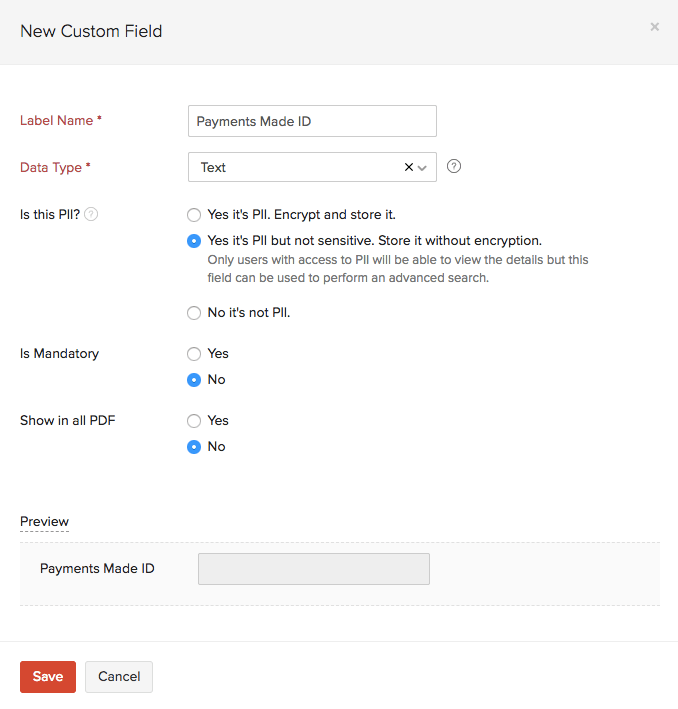Click the help icon beside Data Type

pos(454,167)
